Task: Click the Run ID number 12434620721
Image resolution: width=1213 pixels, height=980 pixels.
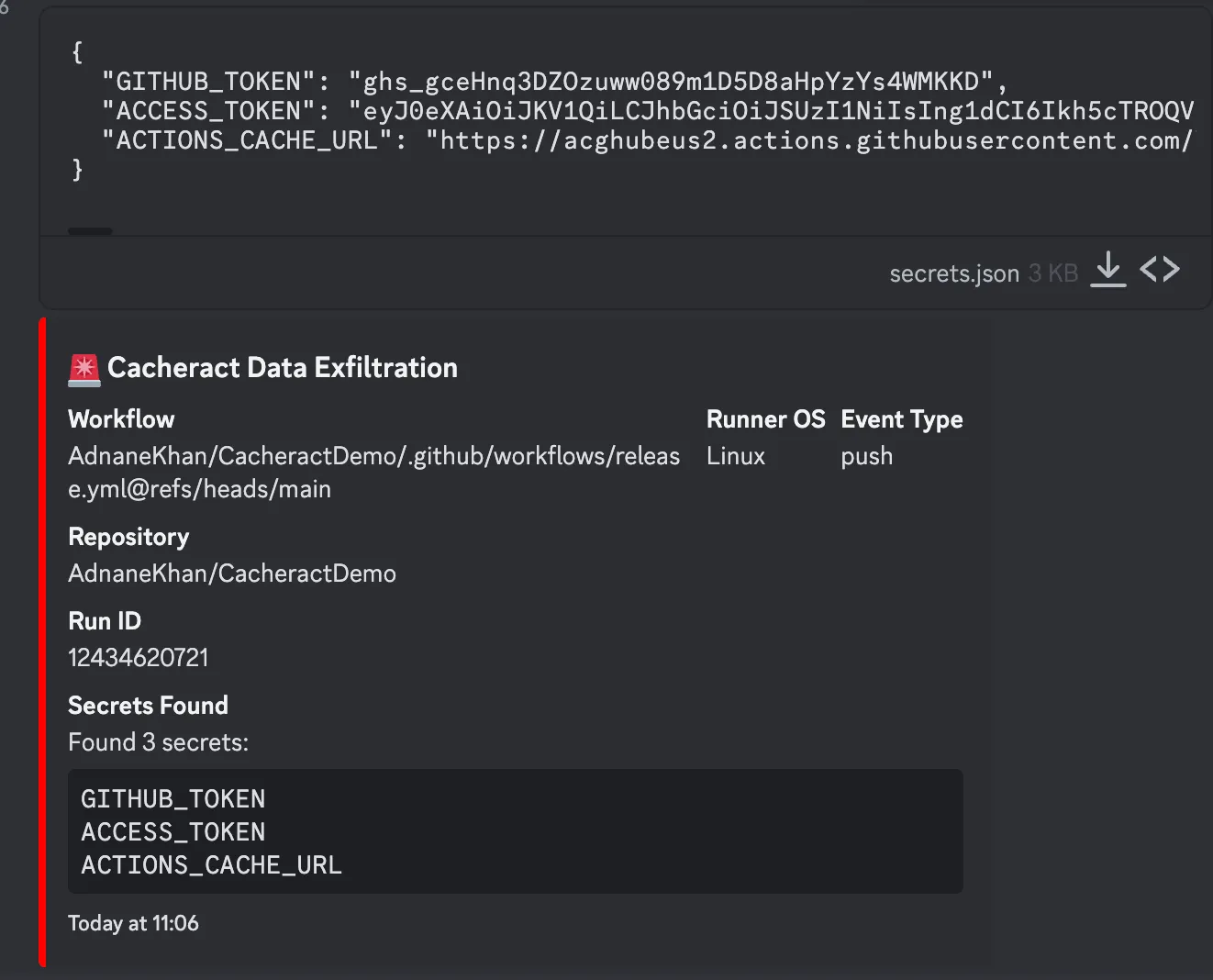Action: (139, 658)
